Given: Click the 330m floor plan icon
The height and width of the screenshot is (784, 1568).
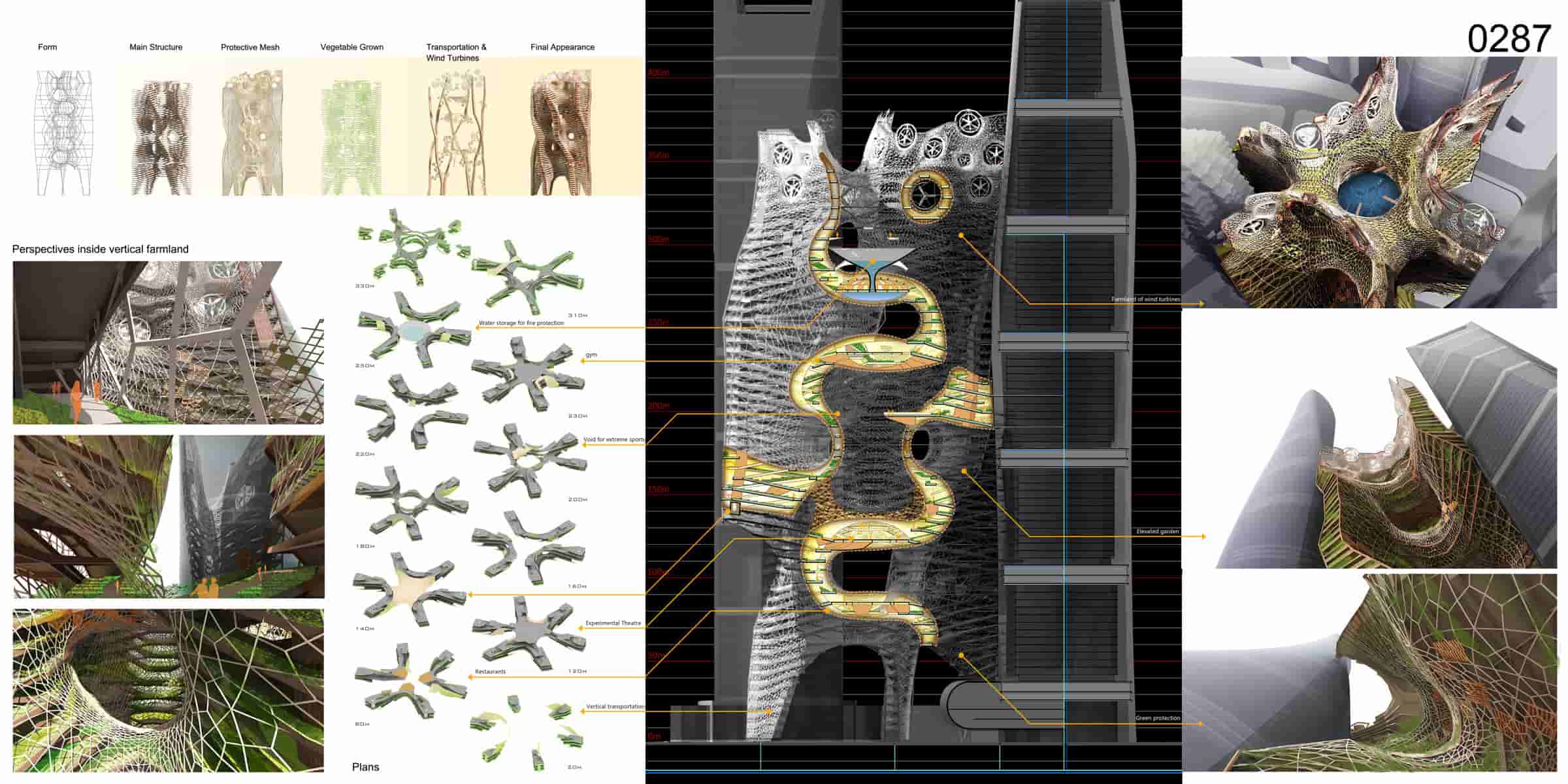Looking at the screenshot, I should (410, 246).
